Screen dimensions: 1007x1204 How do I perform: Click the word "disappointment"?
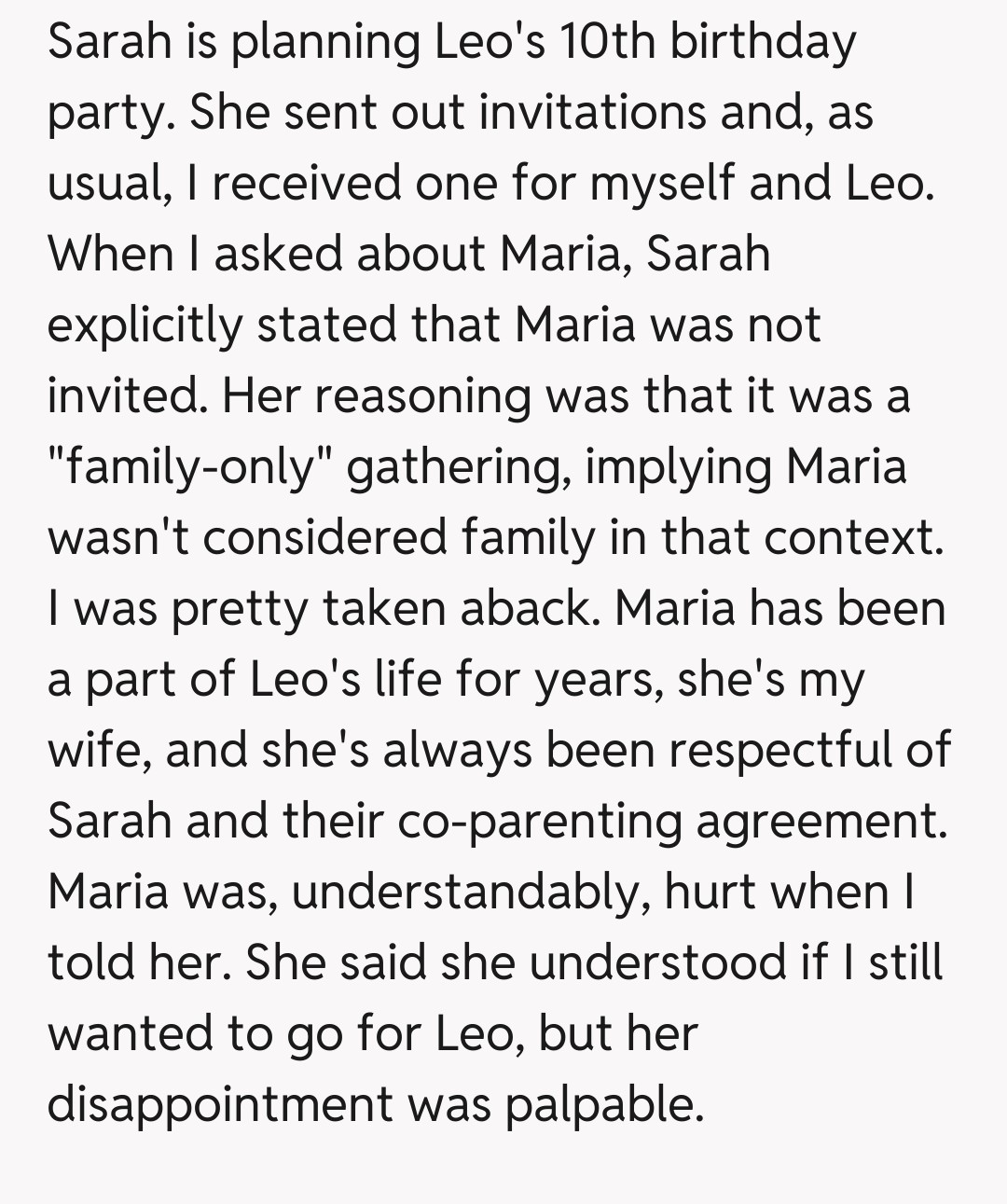click(220, 1105)
